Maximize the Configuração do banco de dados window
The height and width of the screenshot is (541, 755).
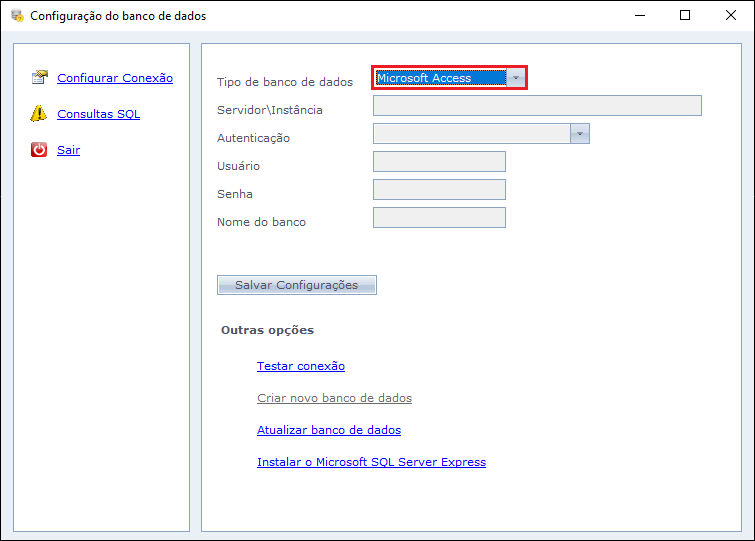pos(685,16)
